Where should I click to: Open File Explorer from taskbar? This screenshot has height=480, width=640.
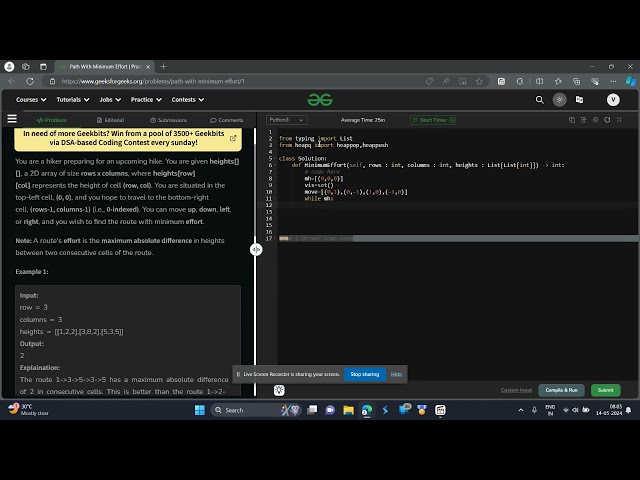[x=348, y=410]
